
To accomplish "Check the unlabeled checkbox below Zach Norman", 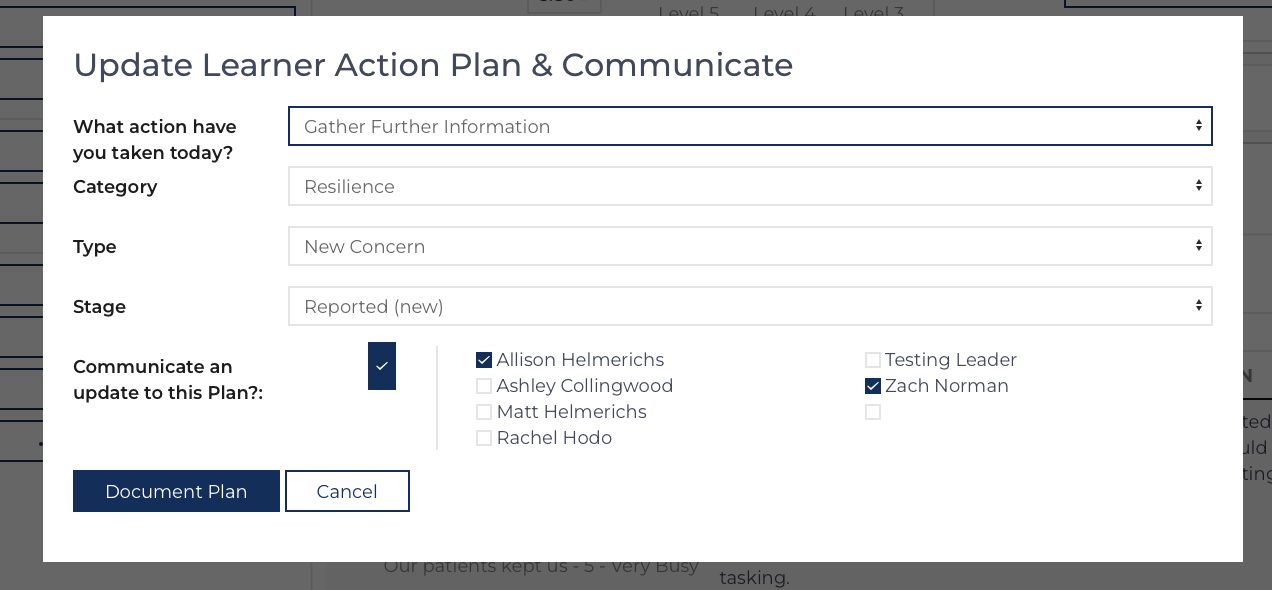I will pyautogui.click(x=873, y=412).
